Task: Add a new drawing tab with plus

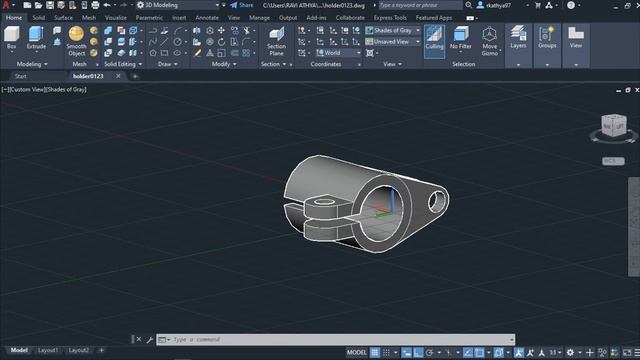Action: point(135,76)
